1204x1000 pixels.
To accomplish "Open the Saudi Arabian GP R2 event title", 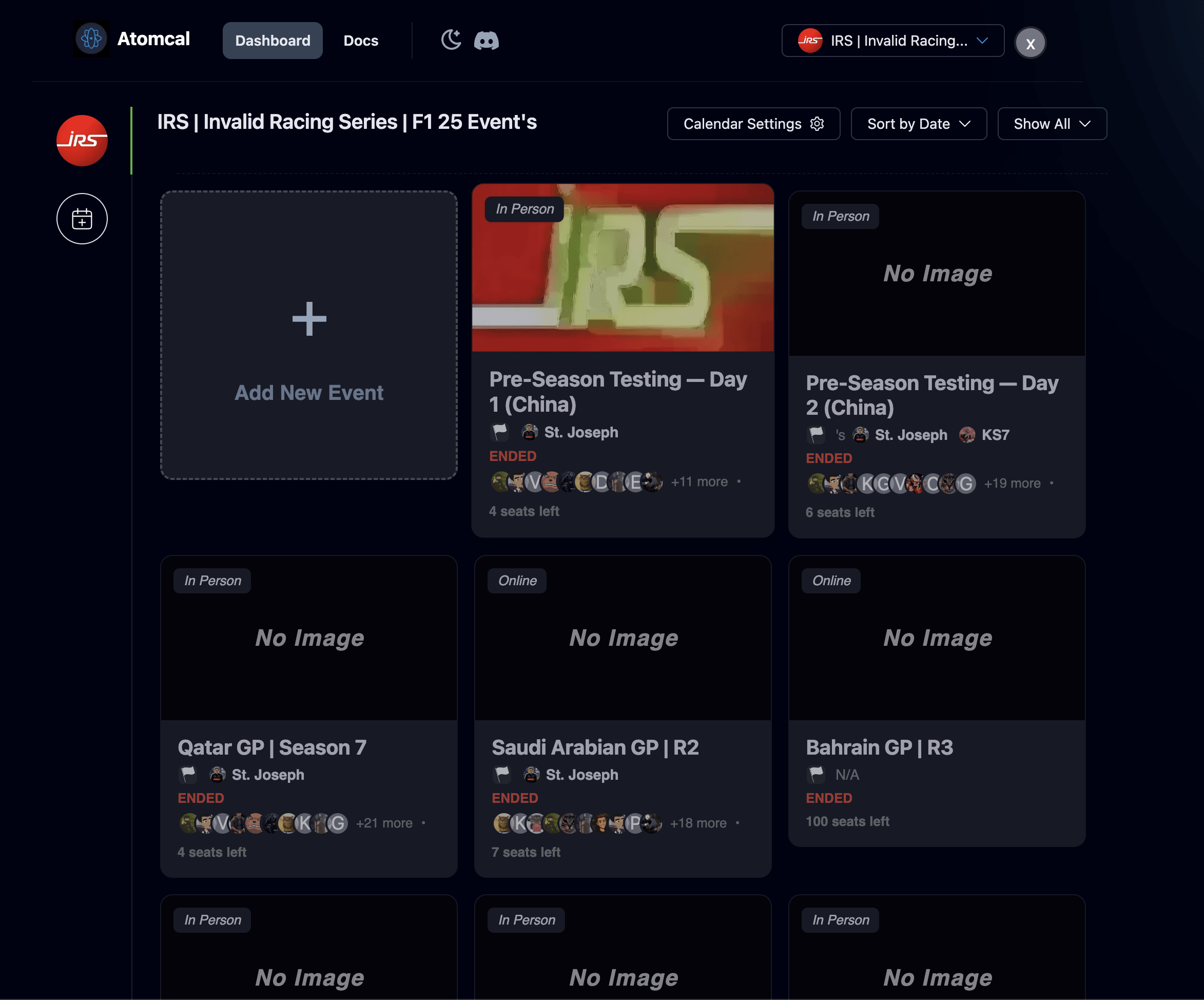I will click(x=595, y=747).
